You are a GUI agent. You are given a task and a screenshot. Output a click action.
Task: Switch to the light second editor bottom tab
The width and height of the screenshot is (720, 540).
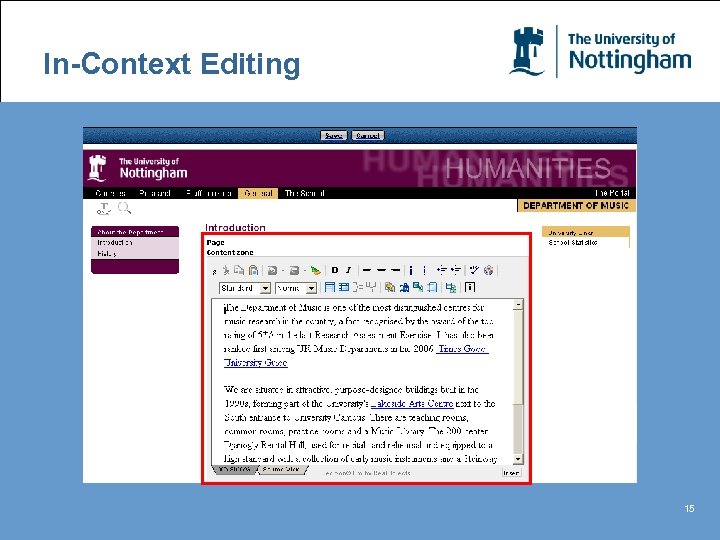click(282, 469)
